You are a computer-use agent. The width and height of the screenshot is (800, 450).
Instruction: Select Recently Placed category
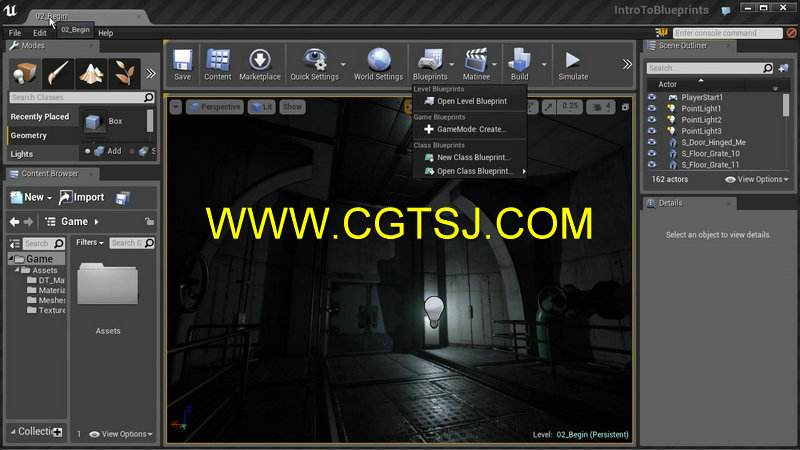[43, 116]
